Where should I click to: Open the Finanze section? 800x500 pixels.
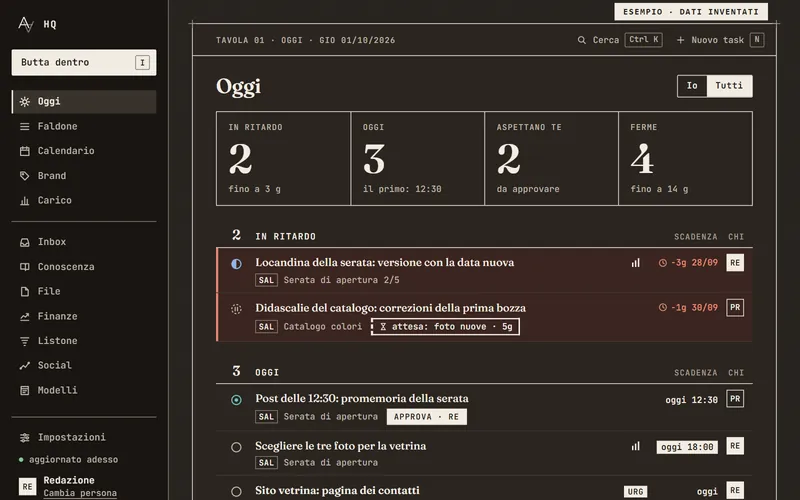click(84, 316)
